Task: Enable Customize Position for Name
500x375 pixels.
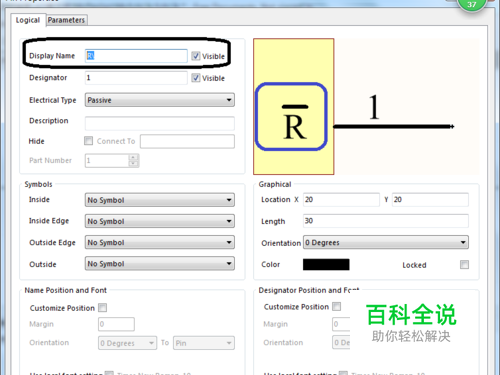Action: coord(103,307)
